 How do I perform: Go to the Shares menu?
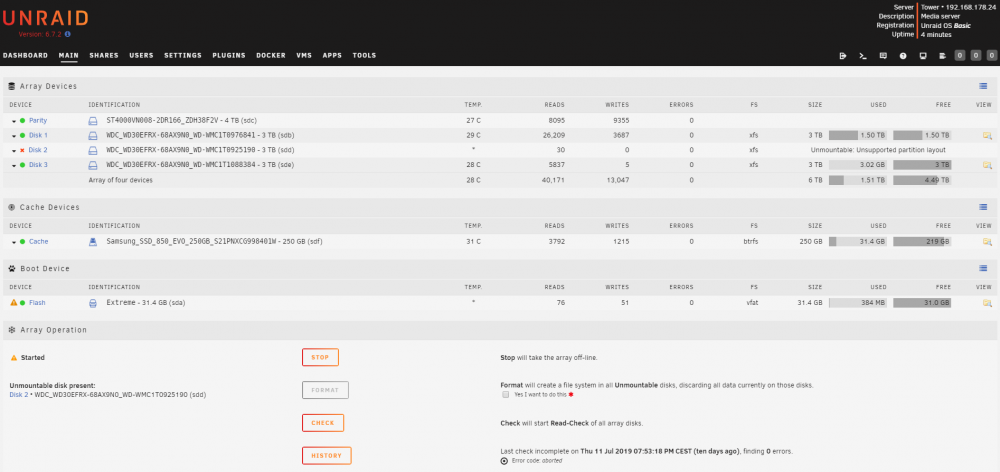coord(104,55)
